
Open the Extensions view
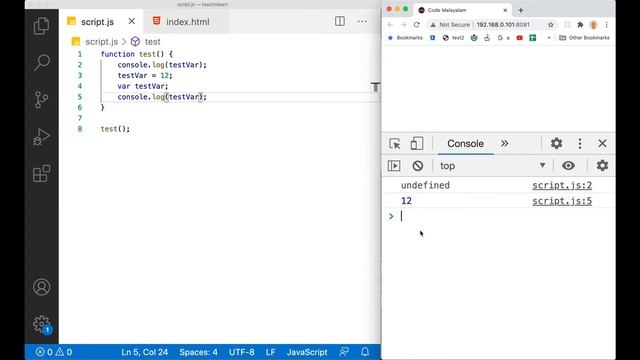[41, 173]
